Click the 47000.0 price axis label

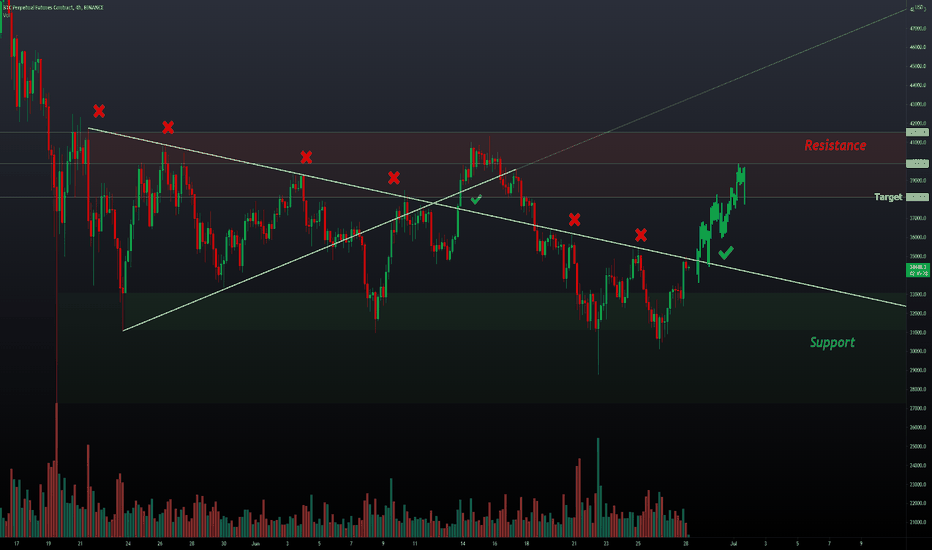coord(918,28)
